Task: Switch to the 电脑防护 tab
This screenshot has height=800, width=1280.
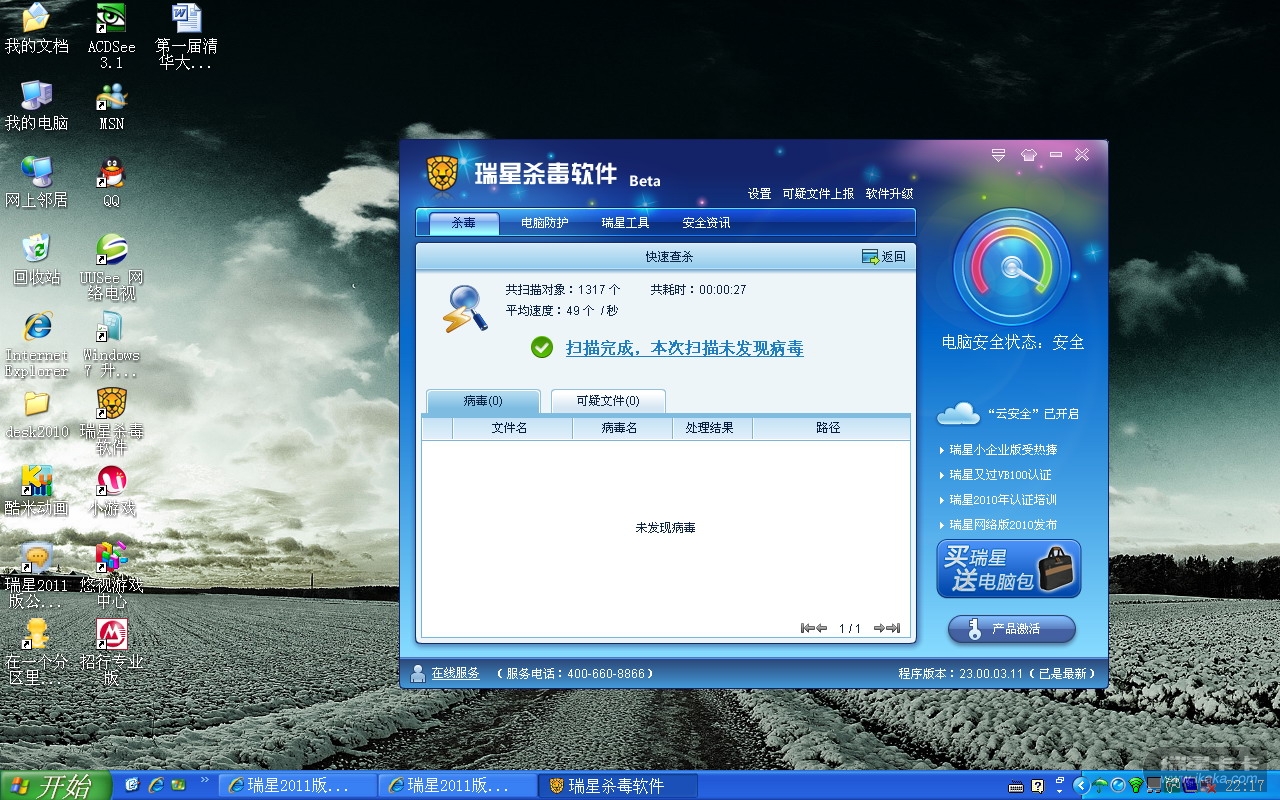Action: (544, 223)
